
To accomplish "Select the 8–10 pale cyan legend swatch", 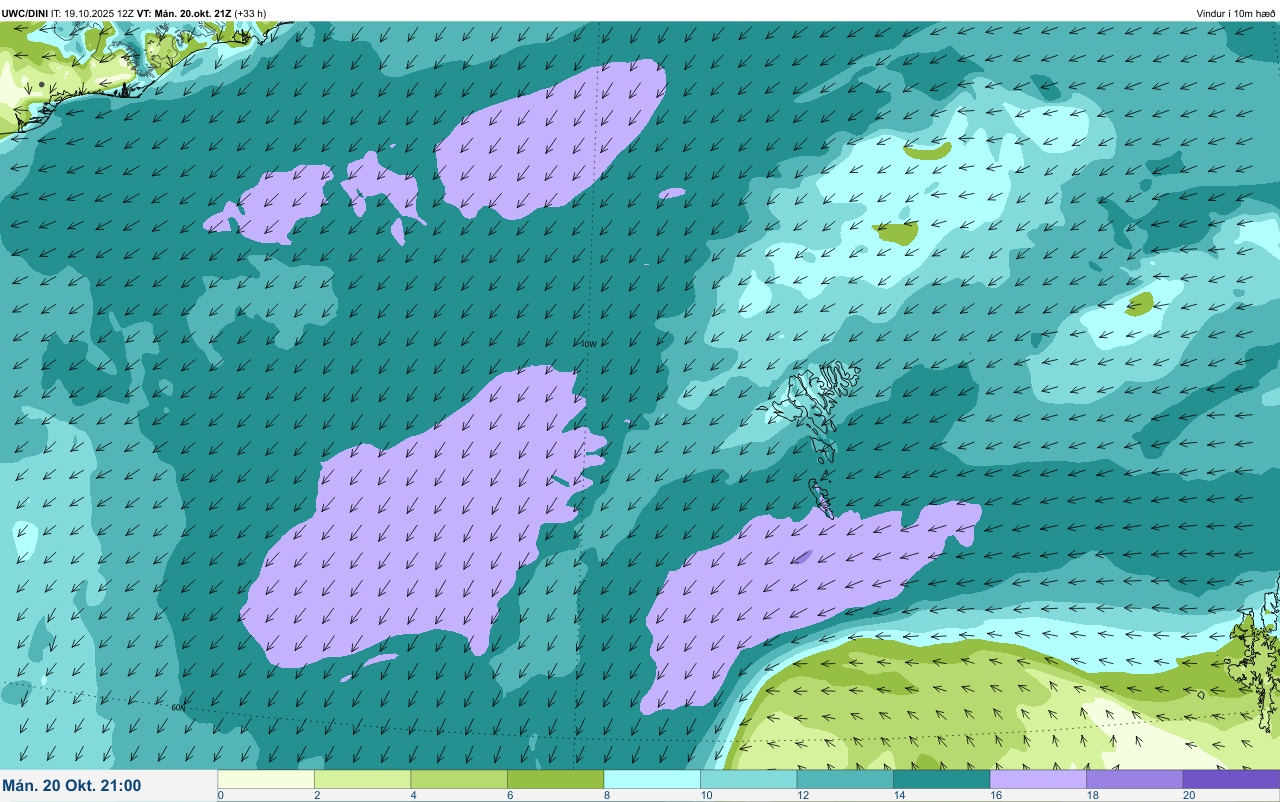I will coord(652,779).
